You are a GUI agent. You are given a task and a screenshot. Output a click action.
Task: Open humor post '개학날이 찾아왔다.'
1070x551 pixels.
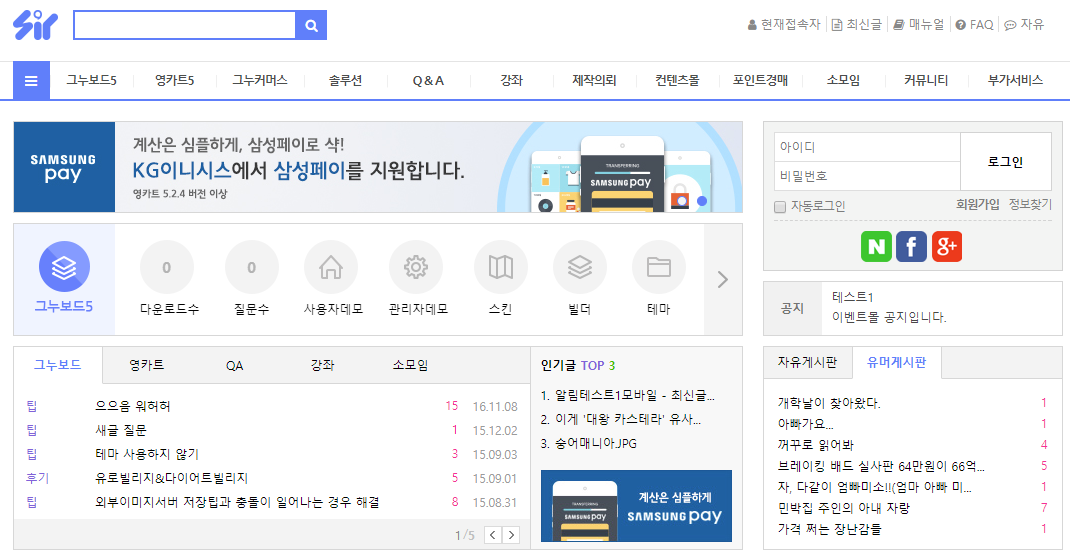click(x=829, y=404)
